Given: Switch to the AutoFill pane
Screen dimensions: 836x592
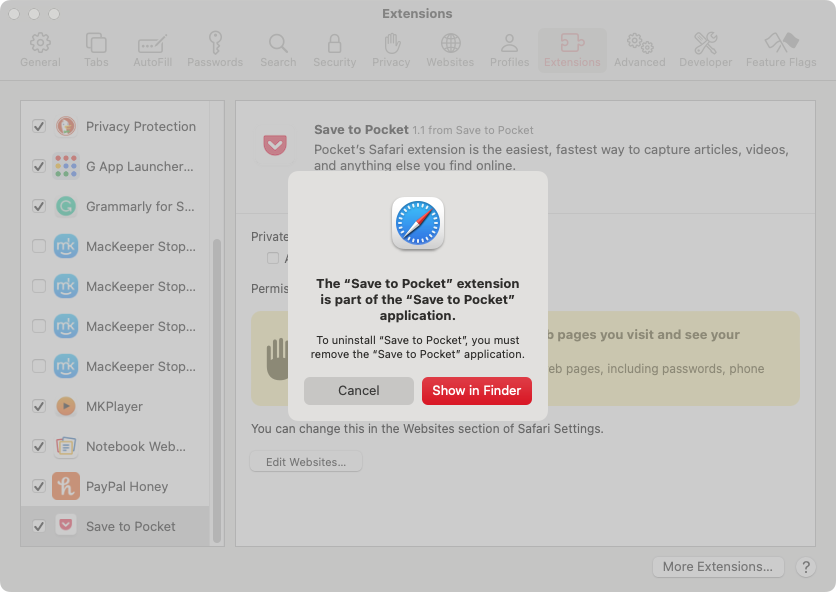Looking at the screenshot, I should pos(152,50).
